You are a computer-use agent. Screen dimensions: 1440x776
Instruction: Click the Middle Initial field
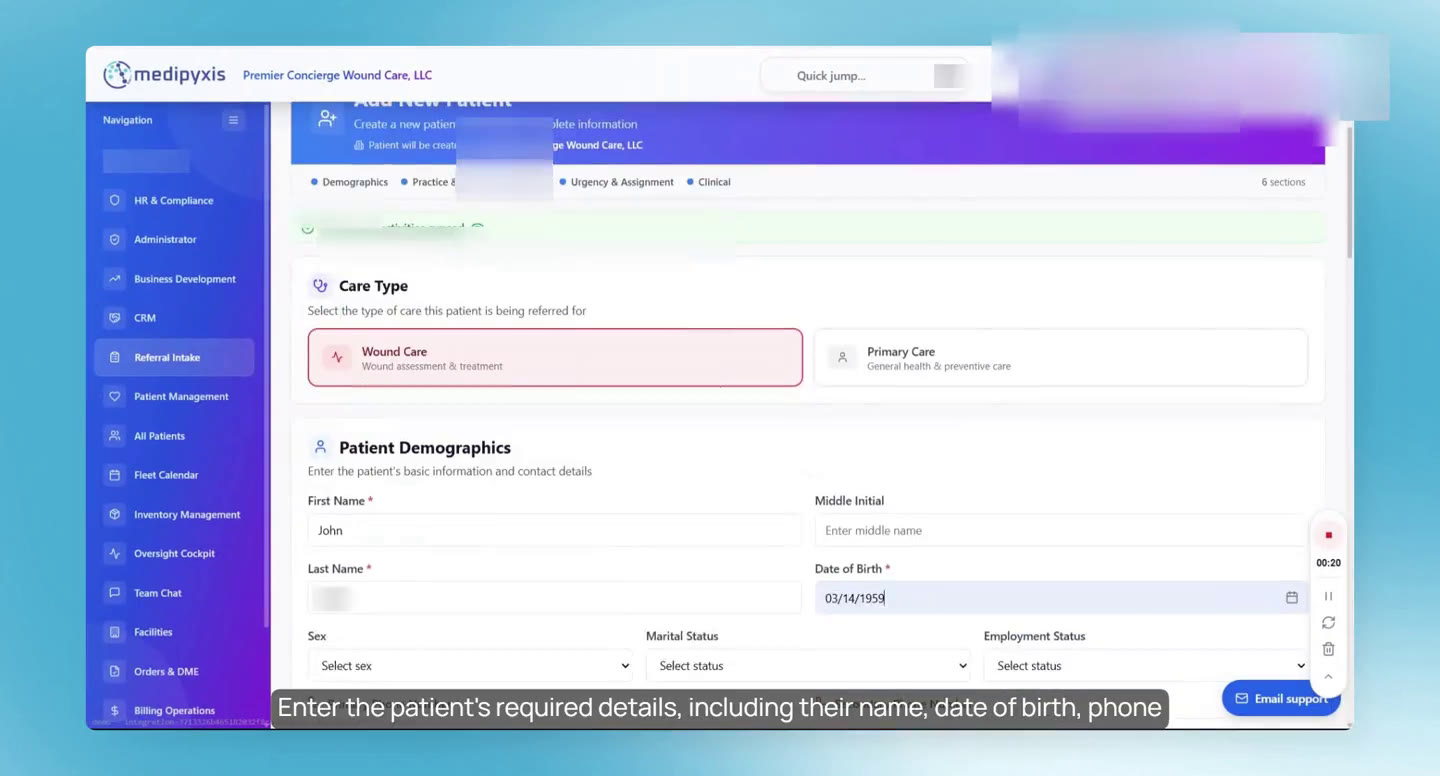1061,531
